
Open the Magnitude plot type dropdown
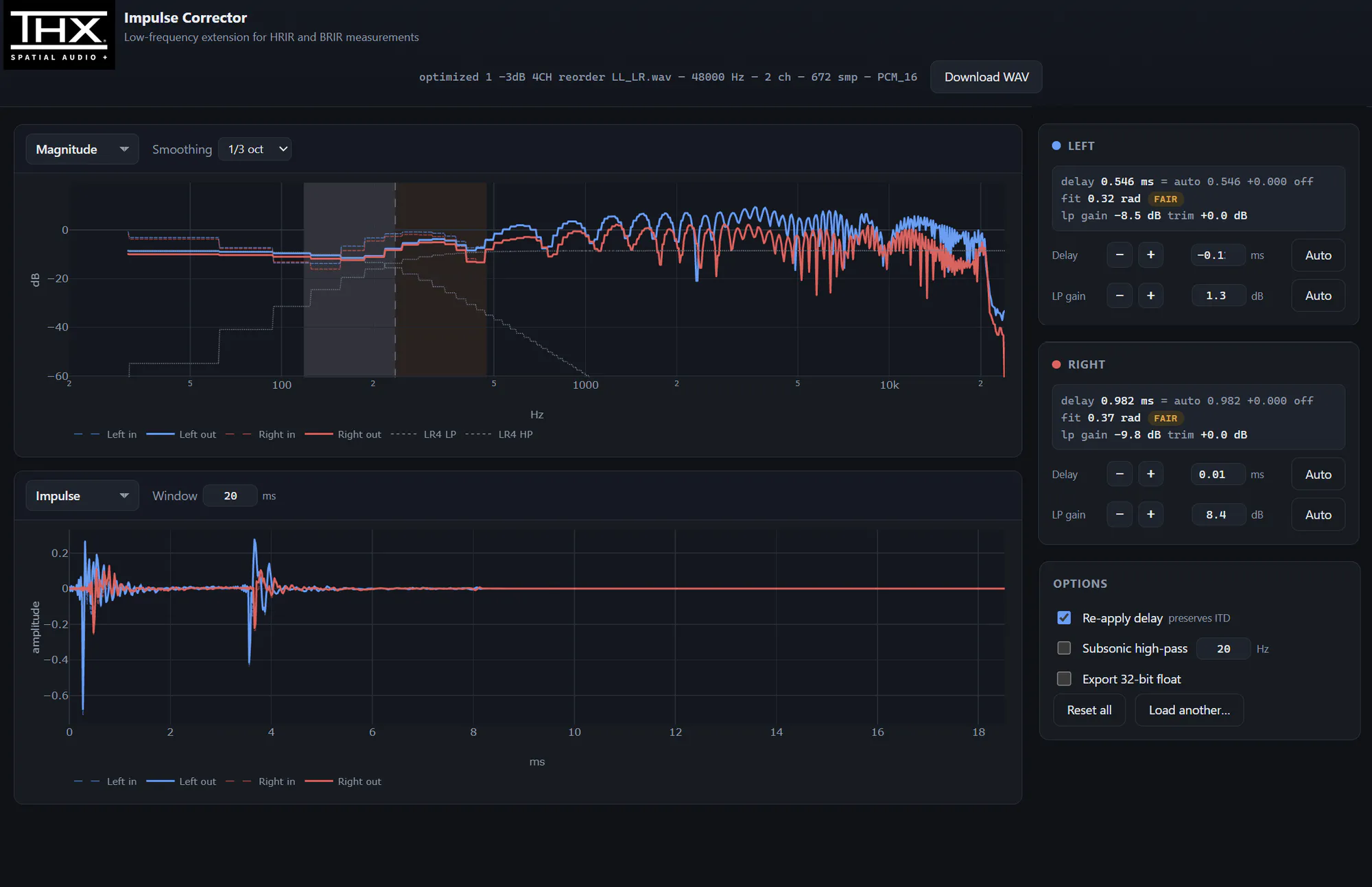[82, 149]
